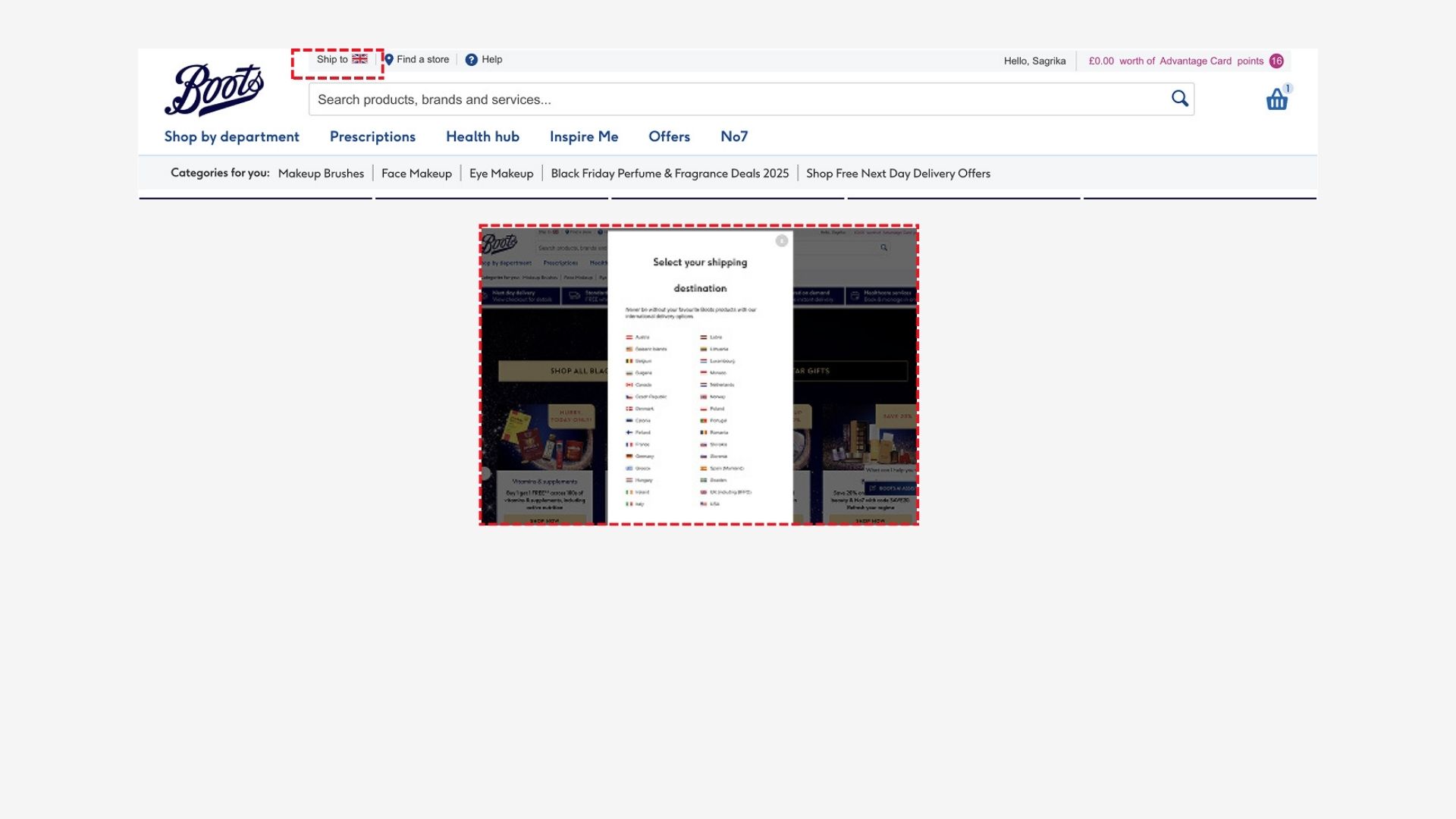The height and width of the screenshot is (819, 1456).
Task: Open the Health hub menu
Action: [x=482, y=136]
